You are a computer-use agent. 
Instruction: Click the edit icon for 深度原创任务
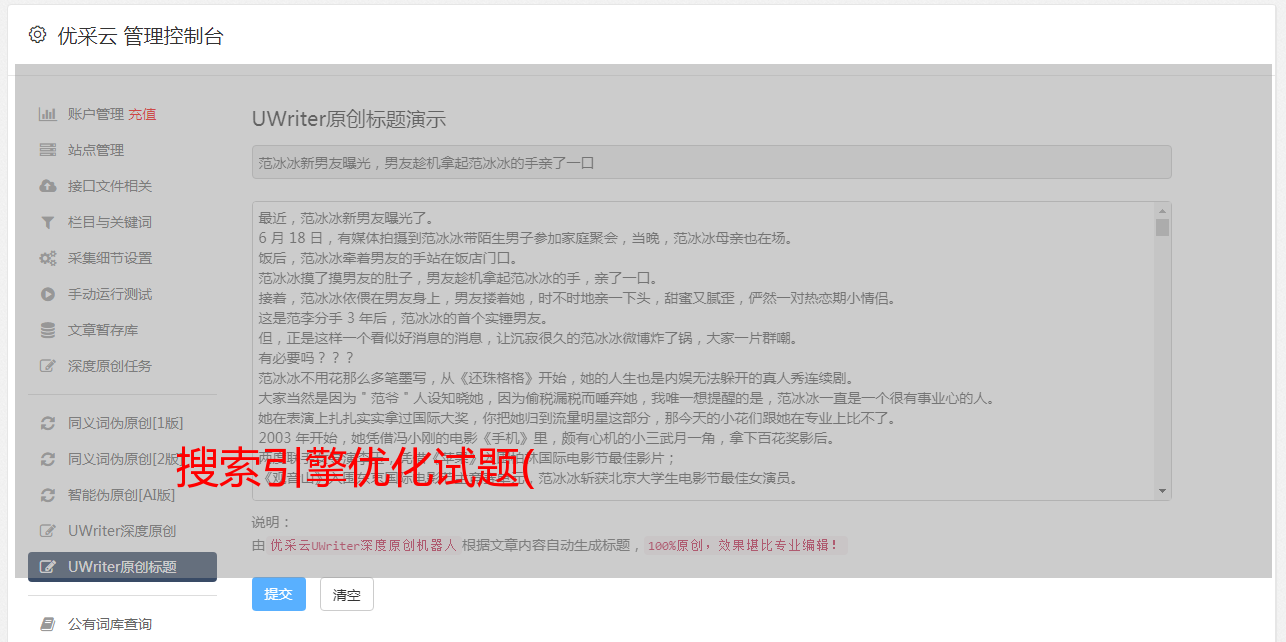tap(47, 366)
